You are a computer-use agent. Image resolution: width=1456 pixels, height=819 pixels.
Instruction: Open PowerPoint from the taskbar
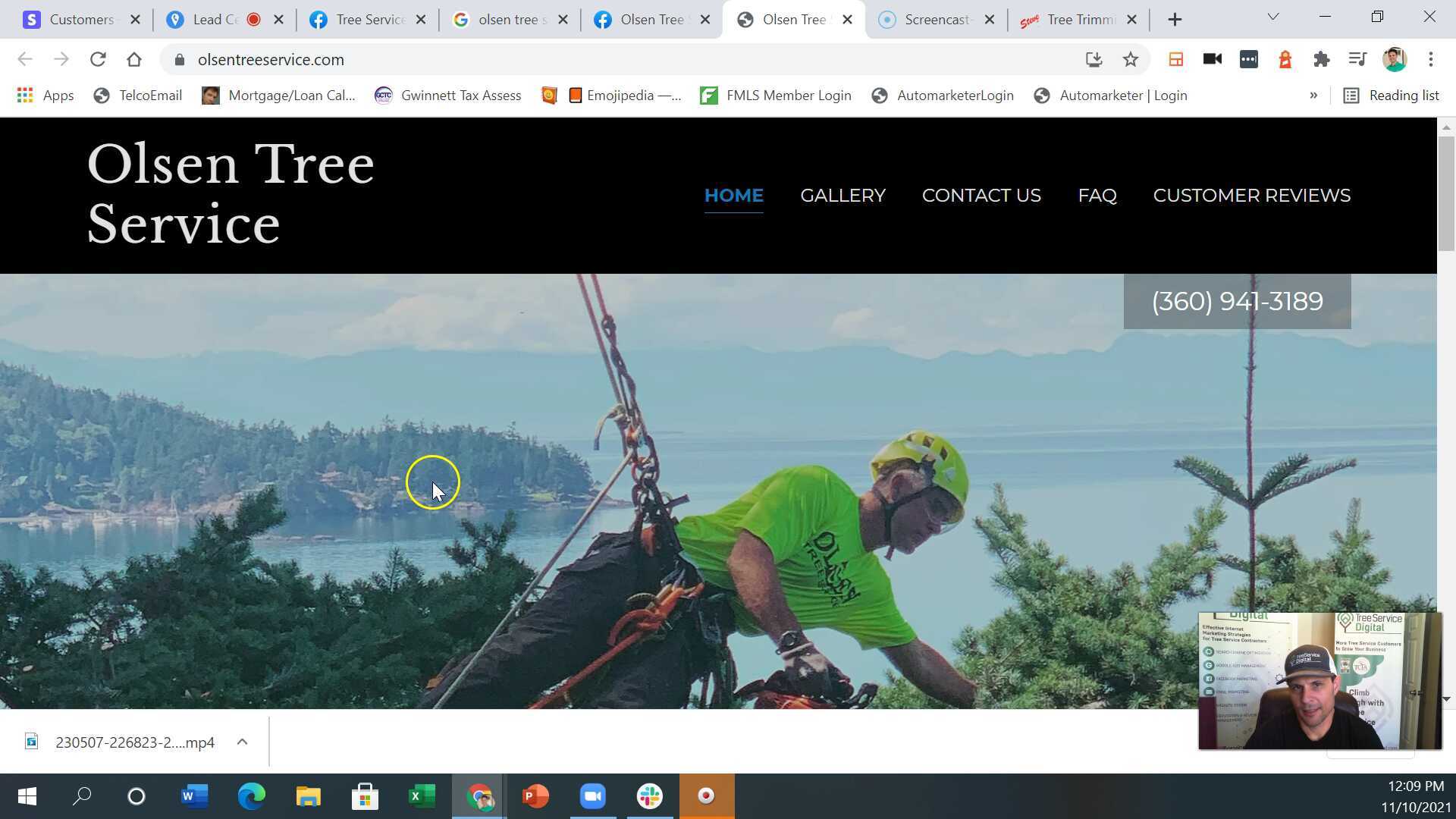point(535,796)
